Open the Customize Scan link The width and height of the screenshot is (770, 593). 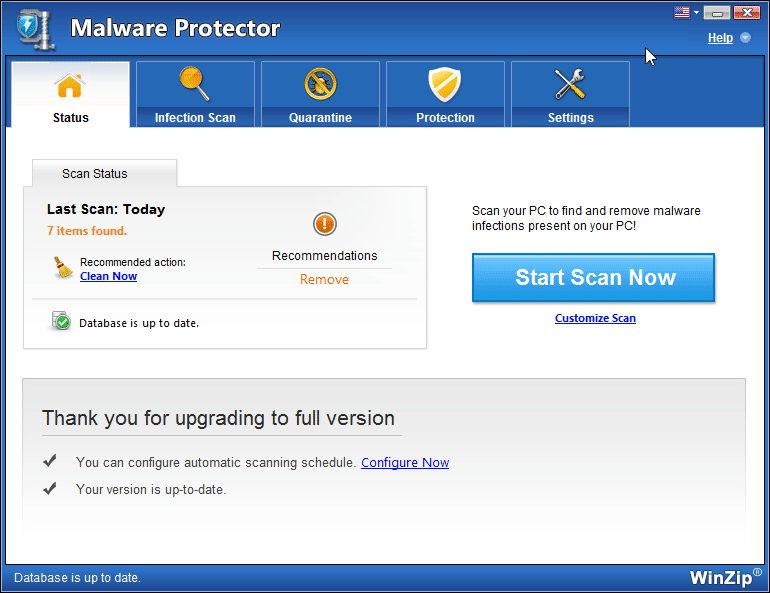(595, 318)
